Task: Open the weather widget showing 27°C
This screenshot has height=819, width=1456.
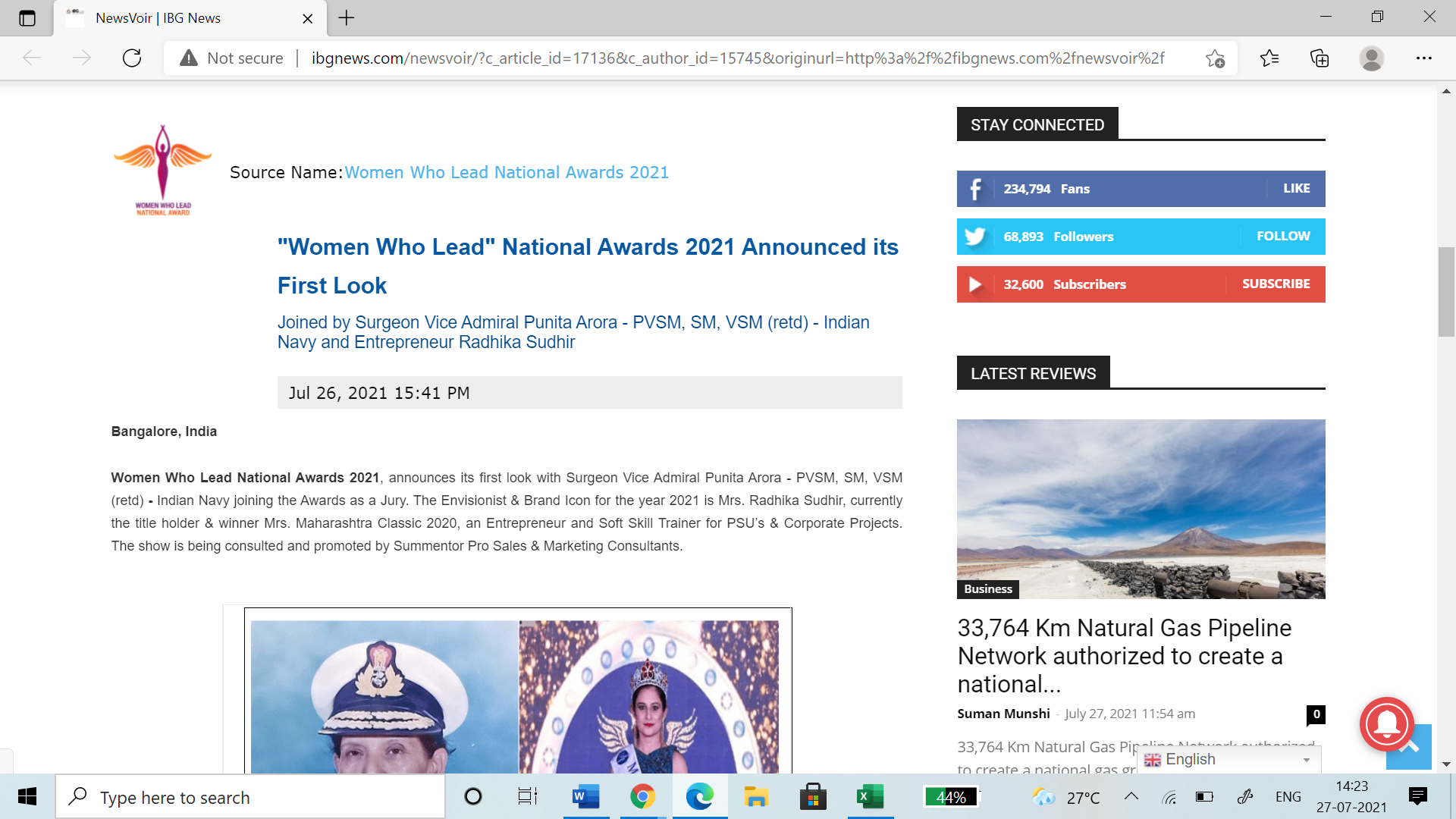Action: point(1066,797)
